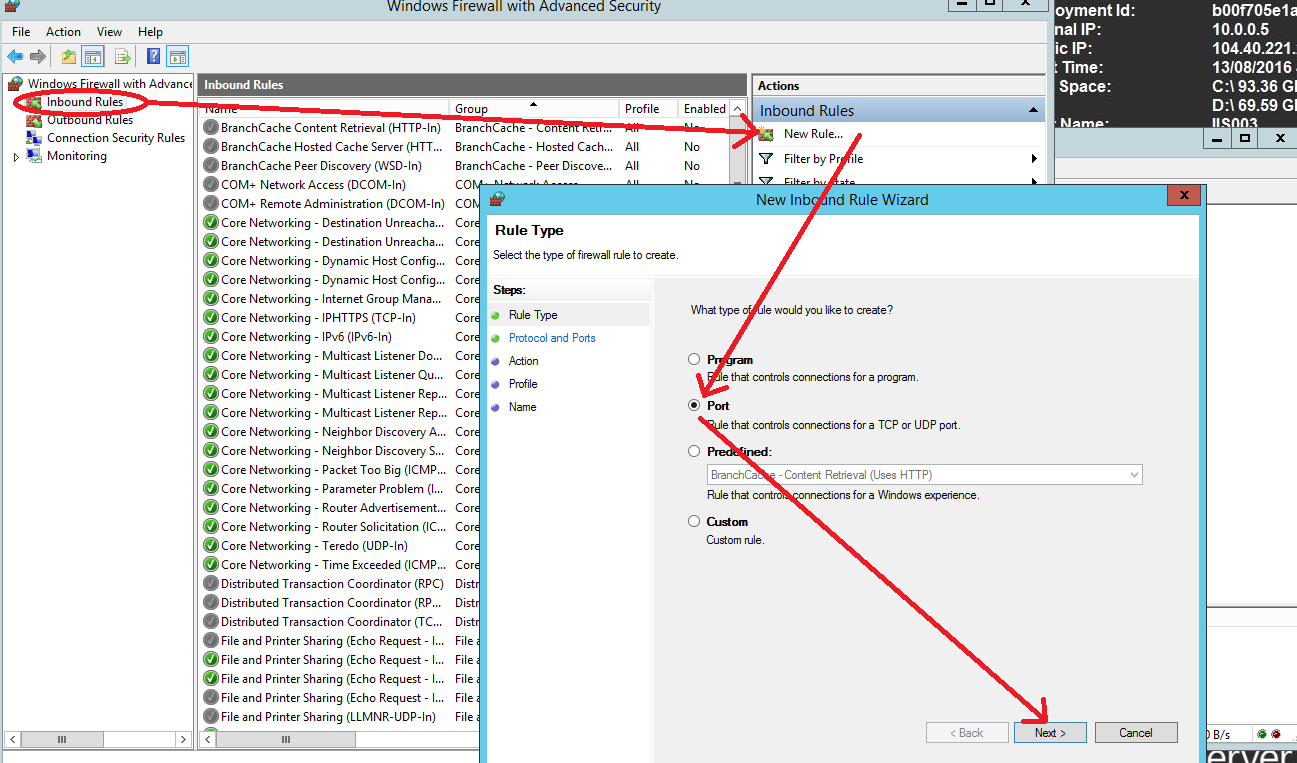Toggle the Show/Hide Action Pane icon
1297x763 pixels.
177,57
